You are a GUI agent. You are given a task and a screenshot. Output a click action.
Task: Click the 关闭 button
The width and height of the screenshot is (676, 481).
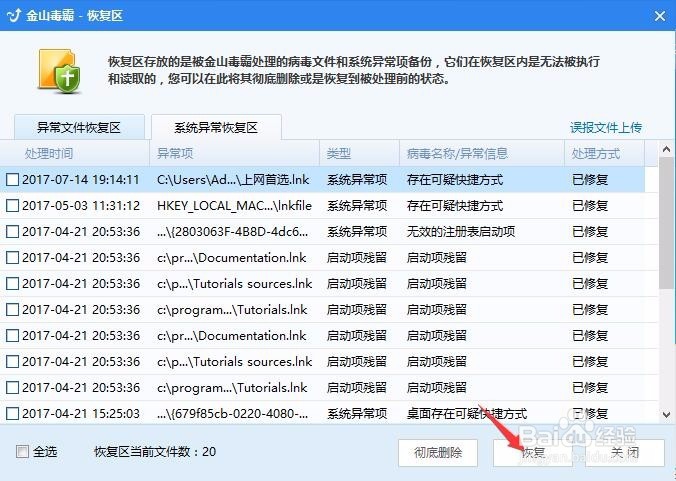click(625, 453)
